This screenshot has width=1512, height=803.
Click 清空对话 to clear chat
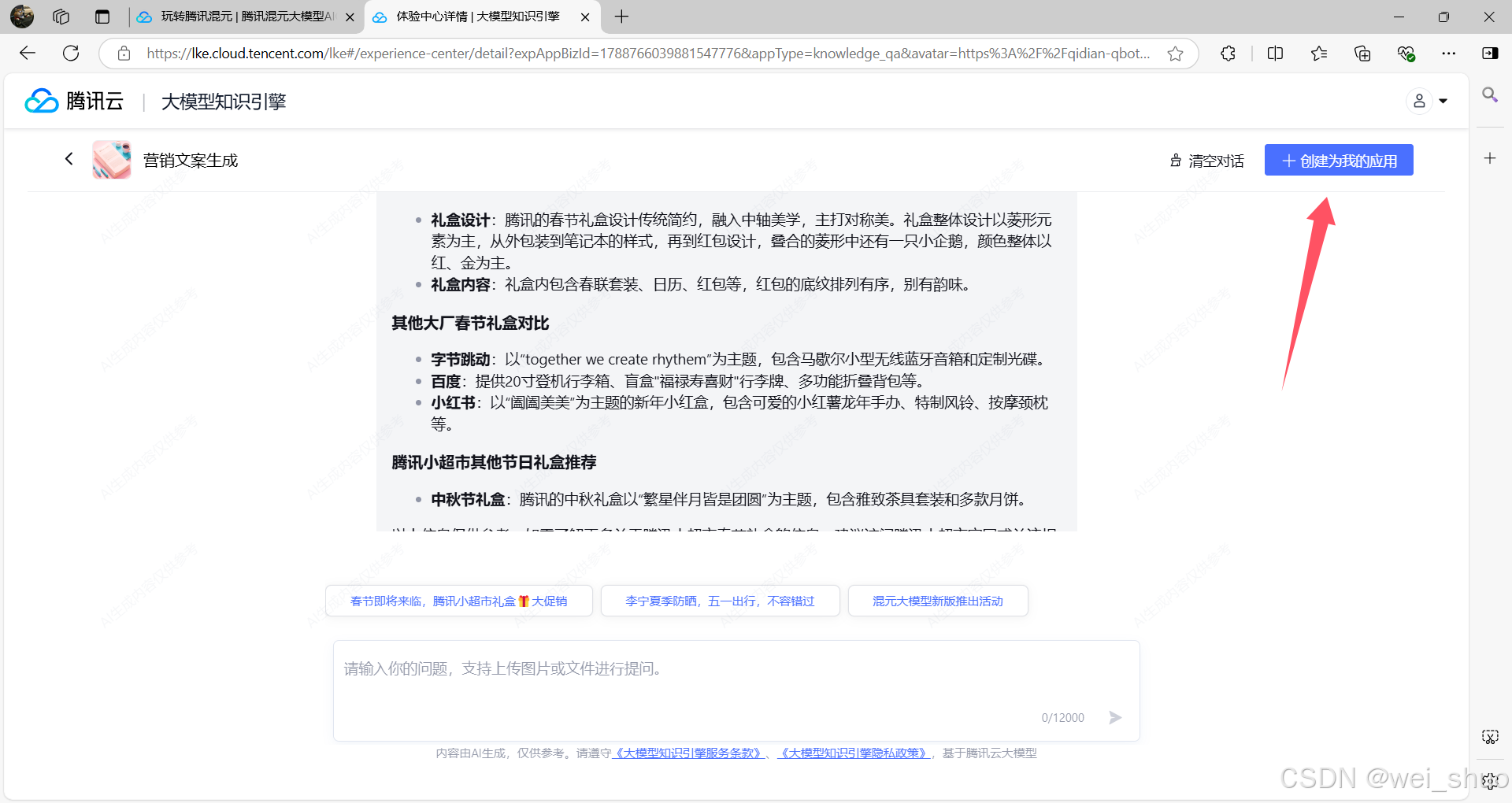tap(1206, 161)
